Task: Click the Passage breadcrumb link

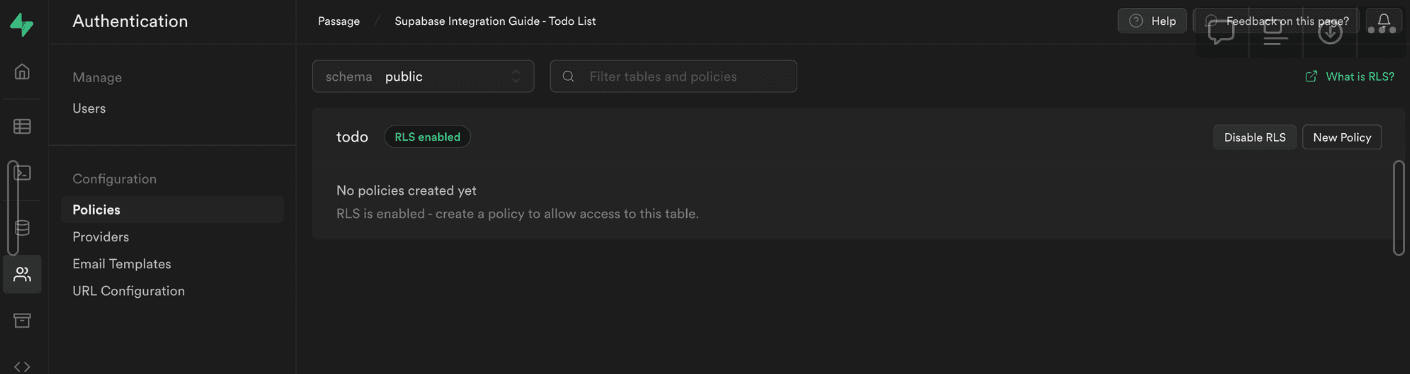Action: pos(339,21)
